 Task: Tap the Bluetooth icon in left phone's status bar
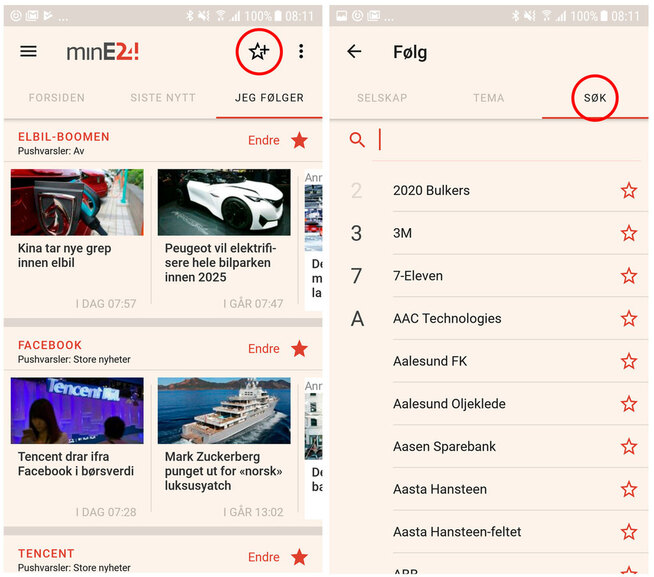(x=190, y=16)
